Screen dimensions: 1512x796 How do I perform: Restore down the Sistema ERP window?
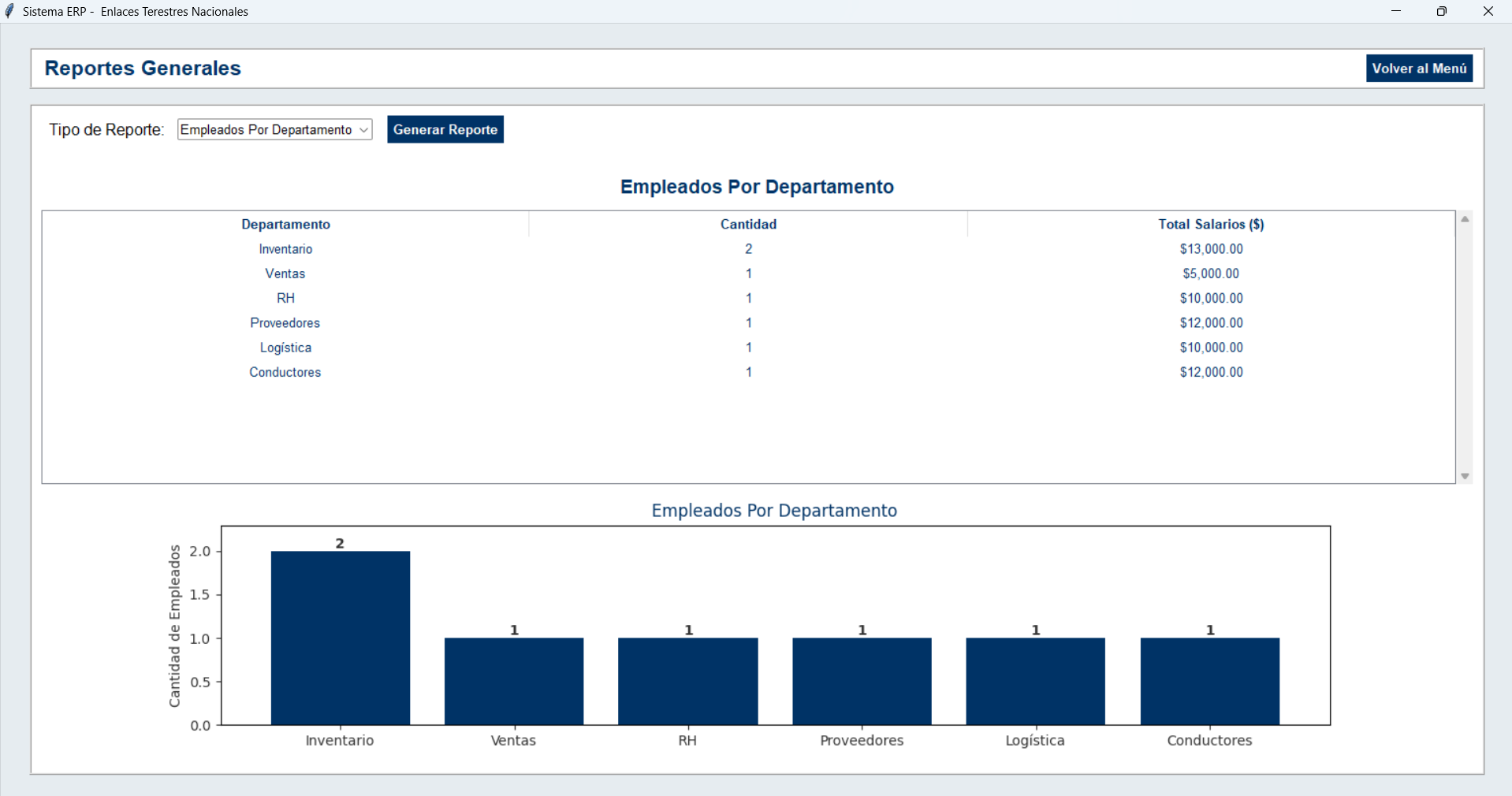pos(1442,11)
